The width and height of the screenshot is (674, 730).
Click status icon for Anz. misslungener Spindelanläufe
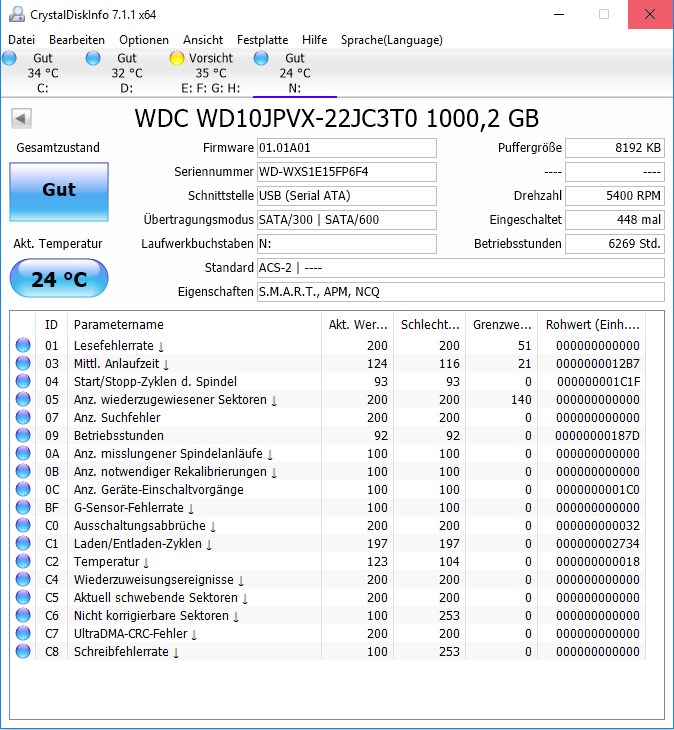(x=23, y=453)
